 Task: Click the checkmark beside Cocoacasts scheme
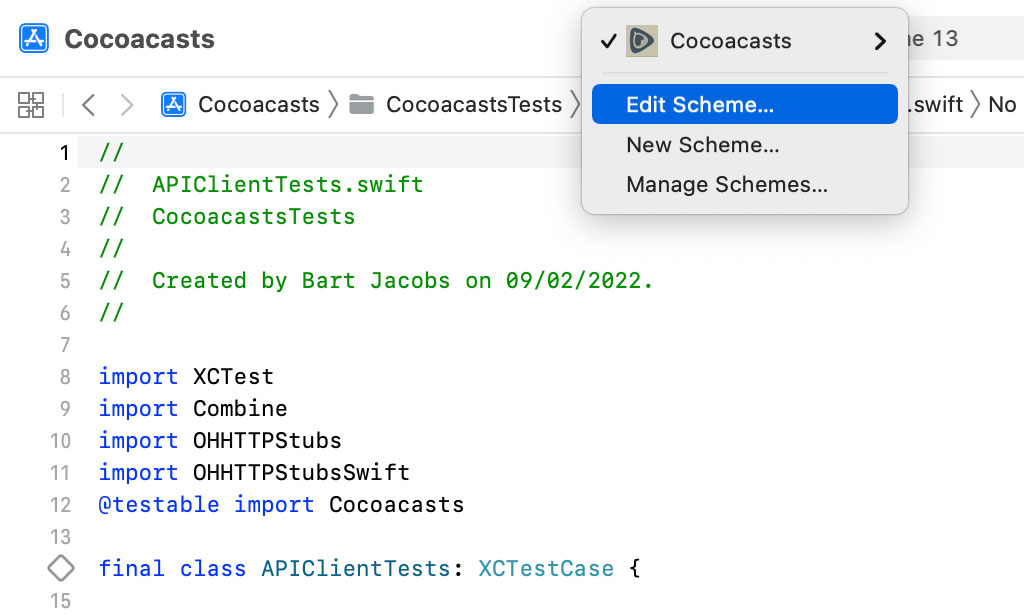coord(608,42)
